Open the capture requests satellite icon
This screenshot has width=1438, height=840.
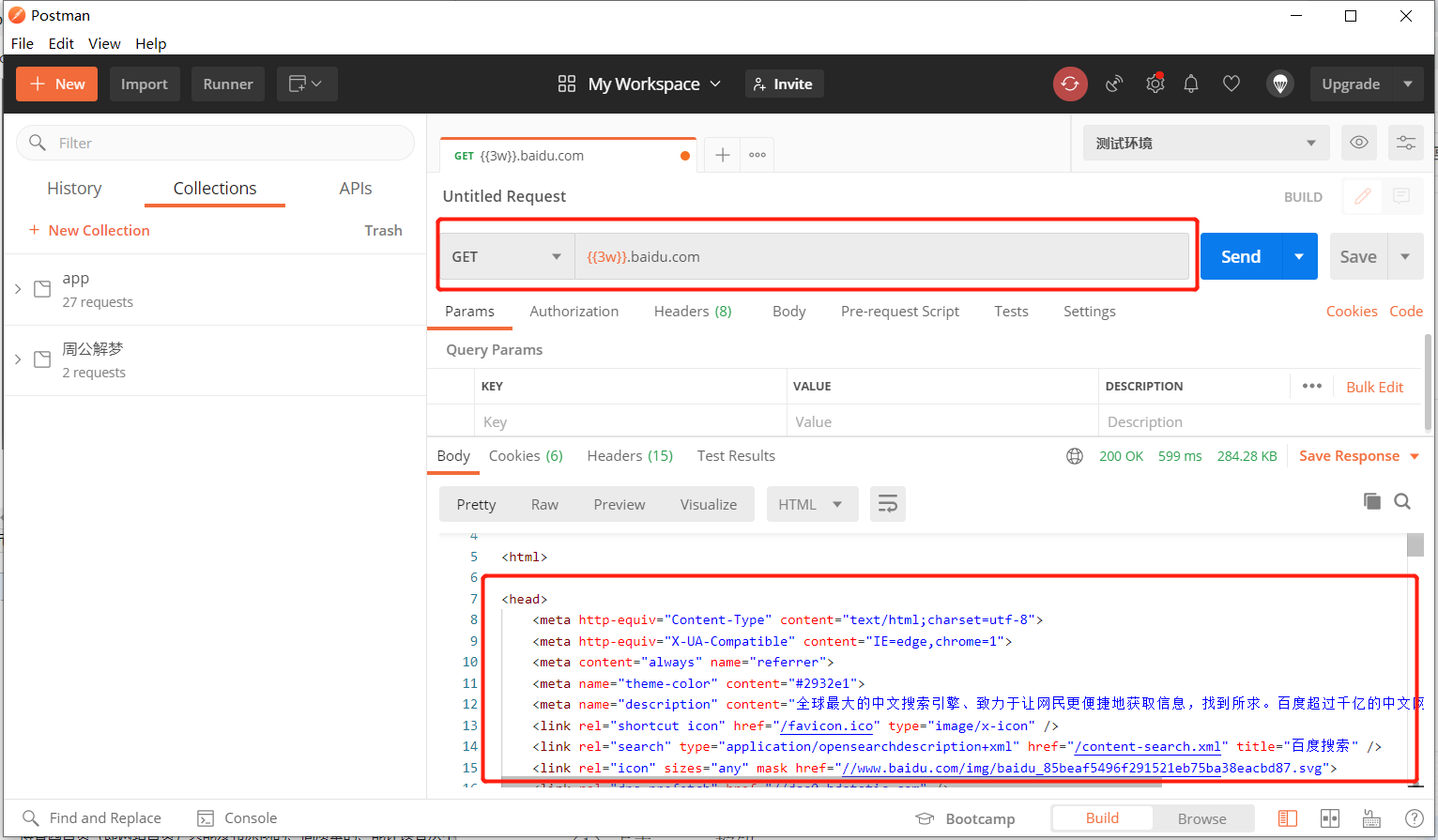coord(1114,84)
